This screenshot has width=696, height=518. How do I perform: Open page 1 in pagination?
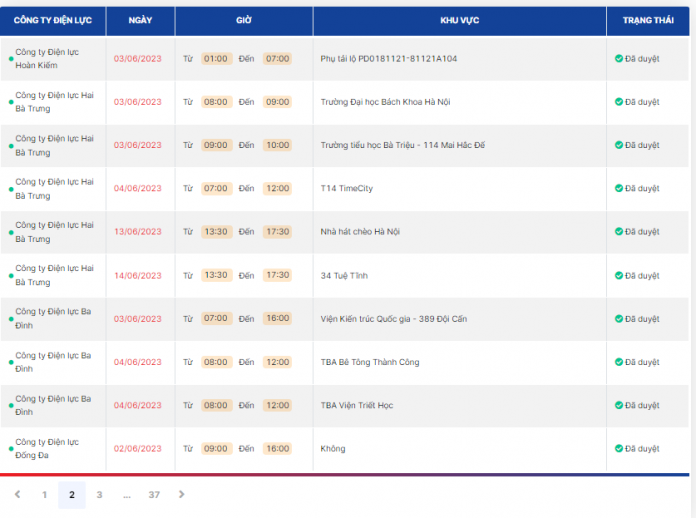[44, 495]
